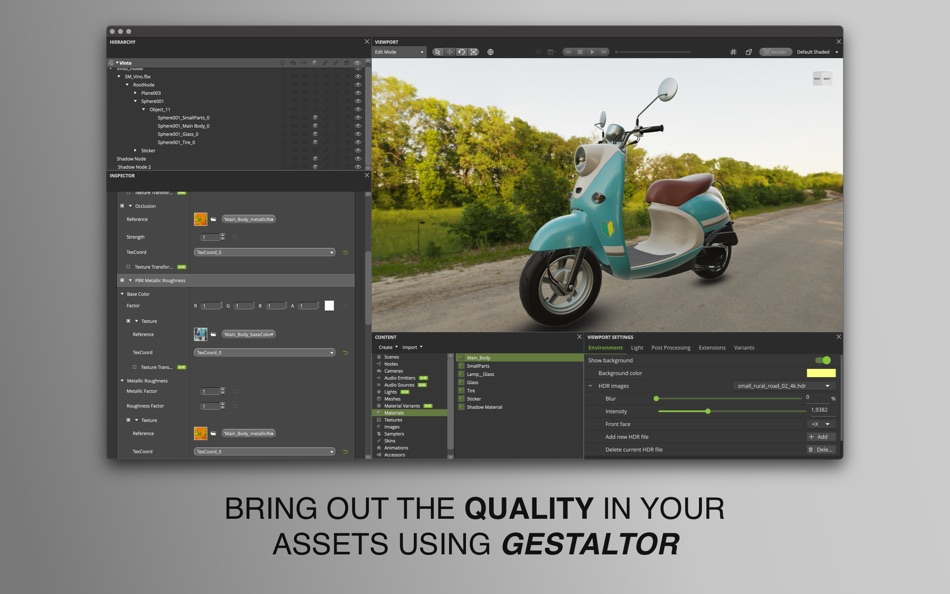Click Reference folder icon for Base Color texture
This screenshot has height=594, width=950.
213,335
